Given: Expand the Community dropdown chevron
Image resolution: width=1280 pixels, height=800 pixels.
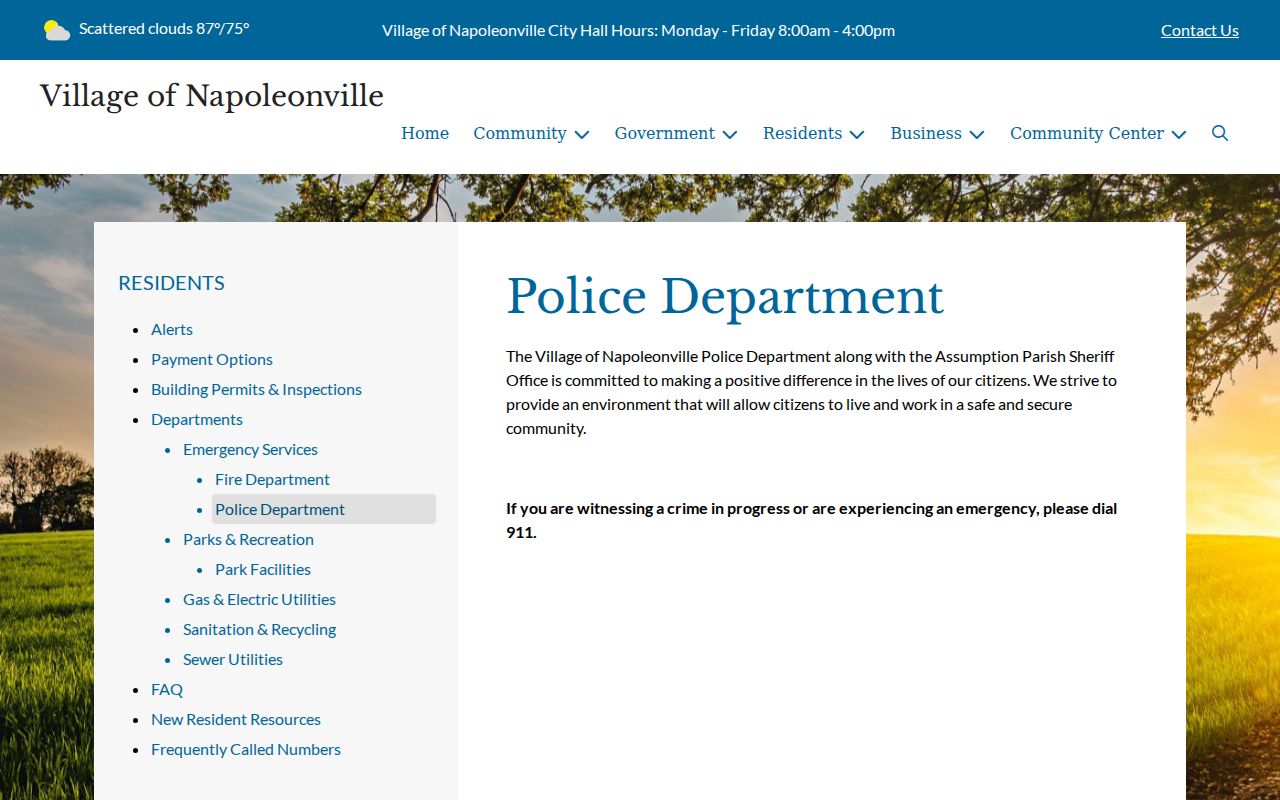Looking at the screenshot, I should pos(582,134).
